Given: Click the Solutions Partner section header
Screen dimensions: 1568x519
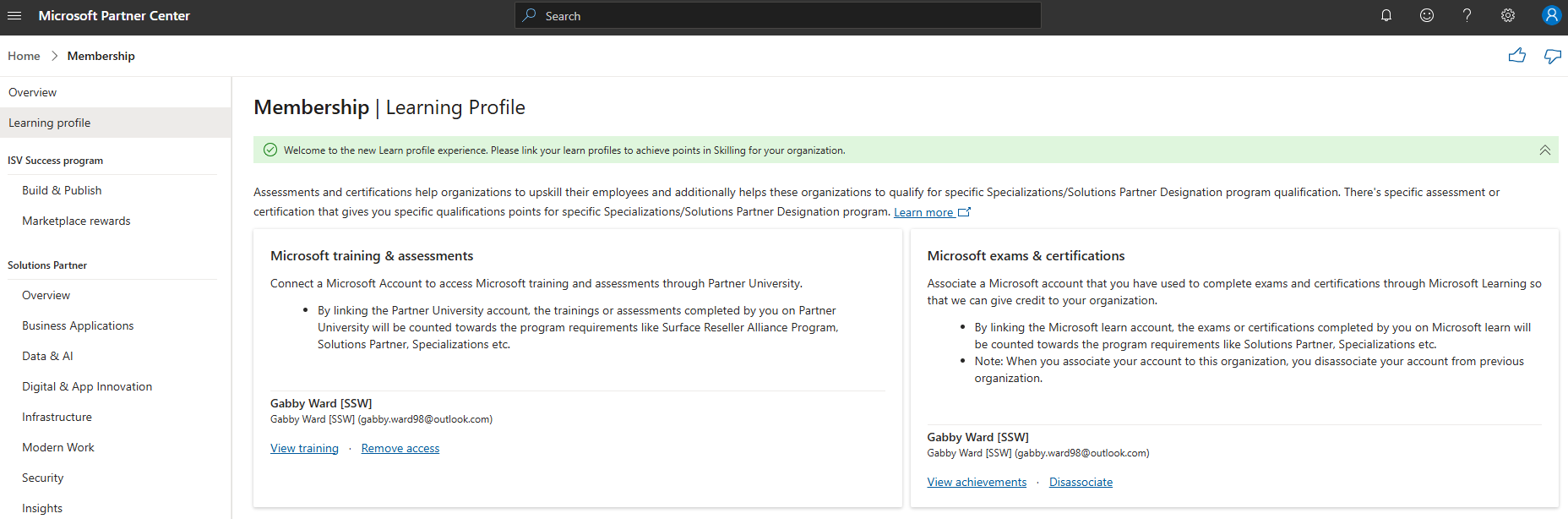Looking at the screenshot, I should click(x=47, y=265).
